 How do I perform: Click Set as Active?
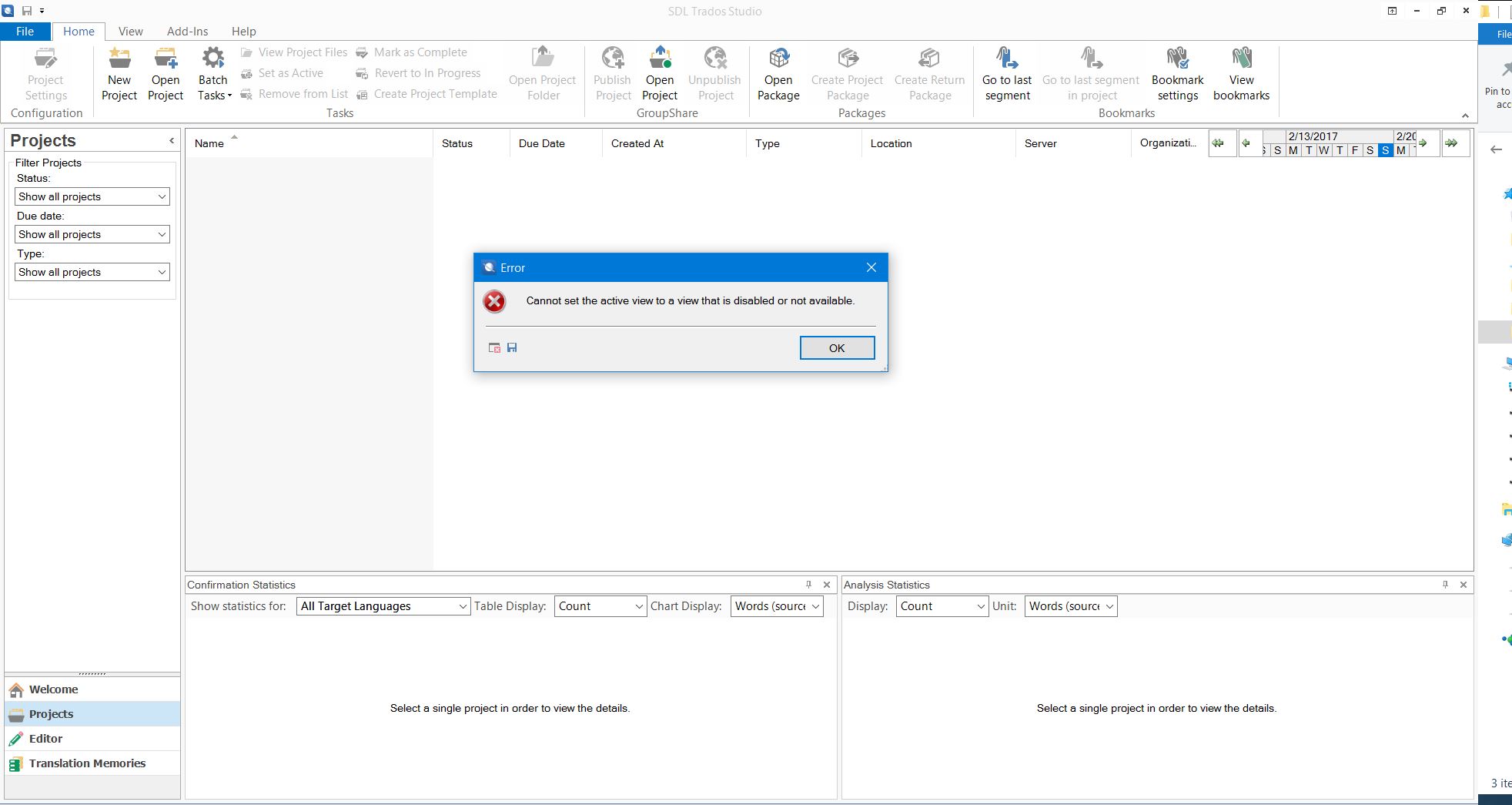(282, 73)
